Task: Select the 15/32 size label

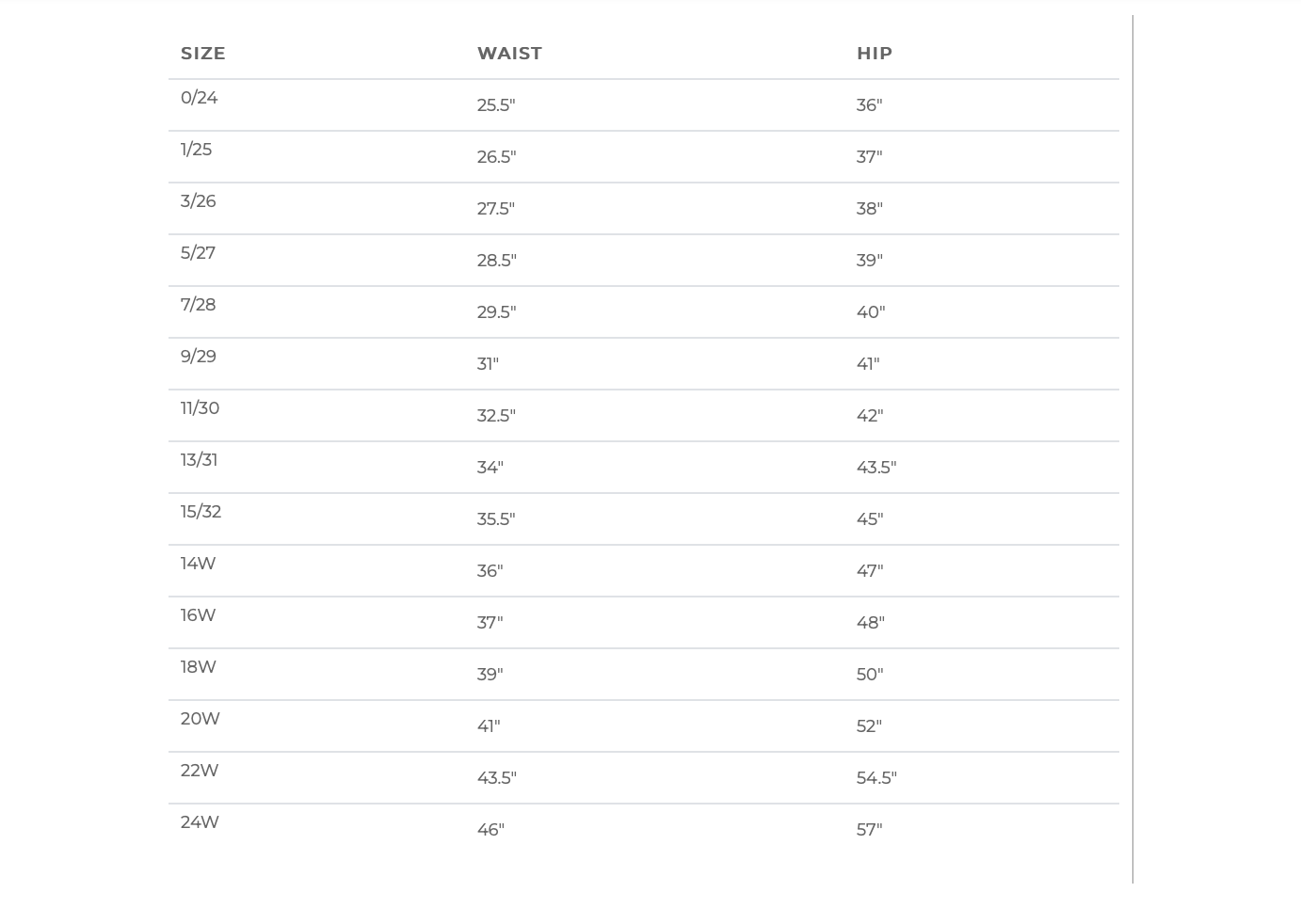Action: coord(201,512)
